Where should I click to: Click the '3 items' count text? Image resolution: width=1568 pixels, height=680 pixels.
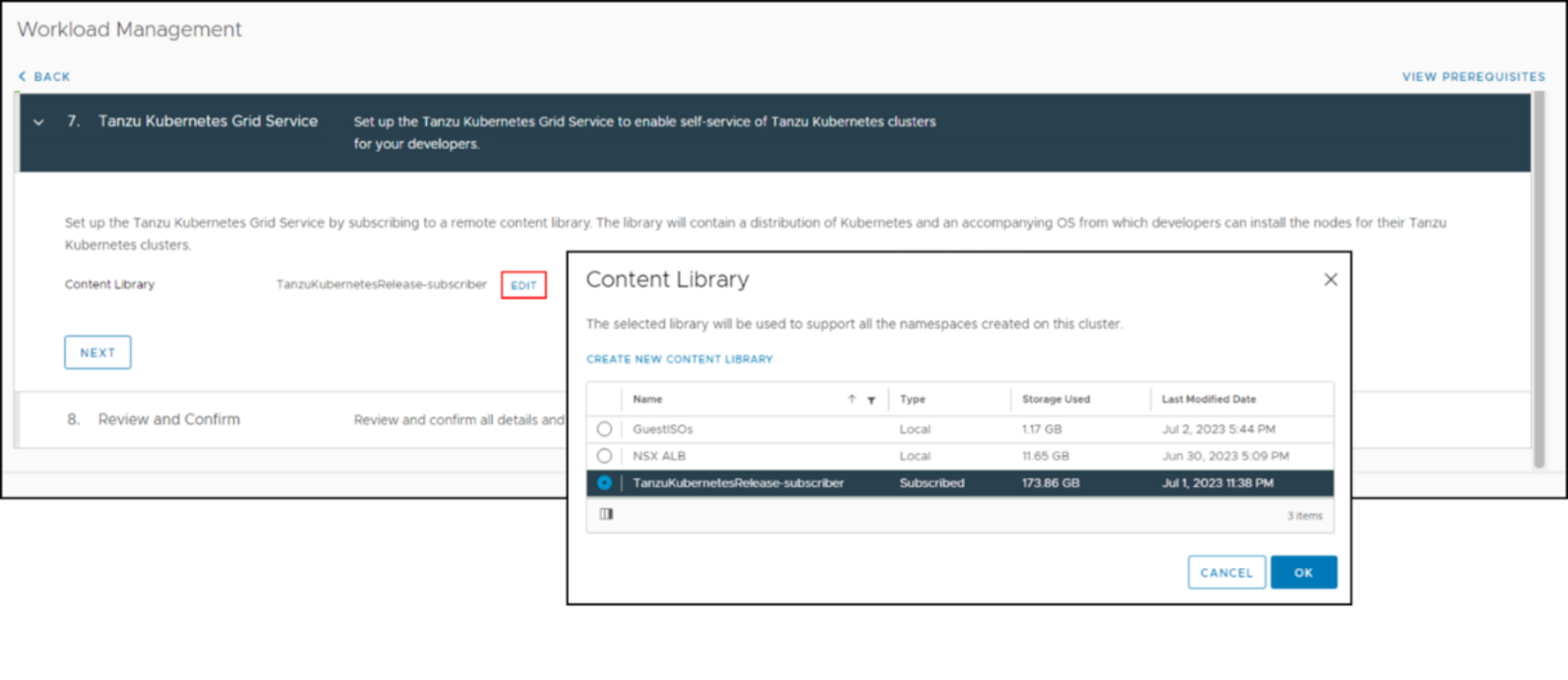click(x=1305, y=516)
